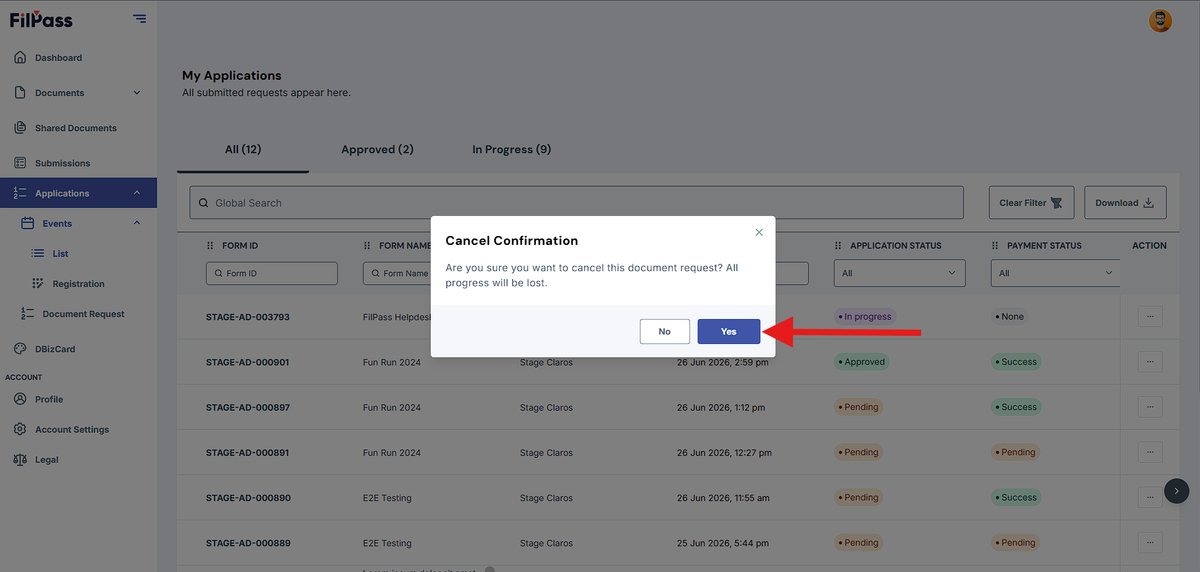This screenshot has width=1200, height=572.
Task: Open the Application Status filter dropdown
Action: 900,273
